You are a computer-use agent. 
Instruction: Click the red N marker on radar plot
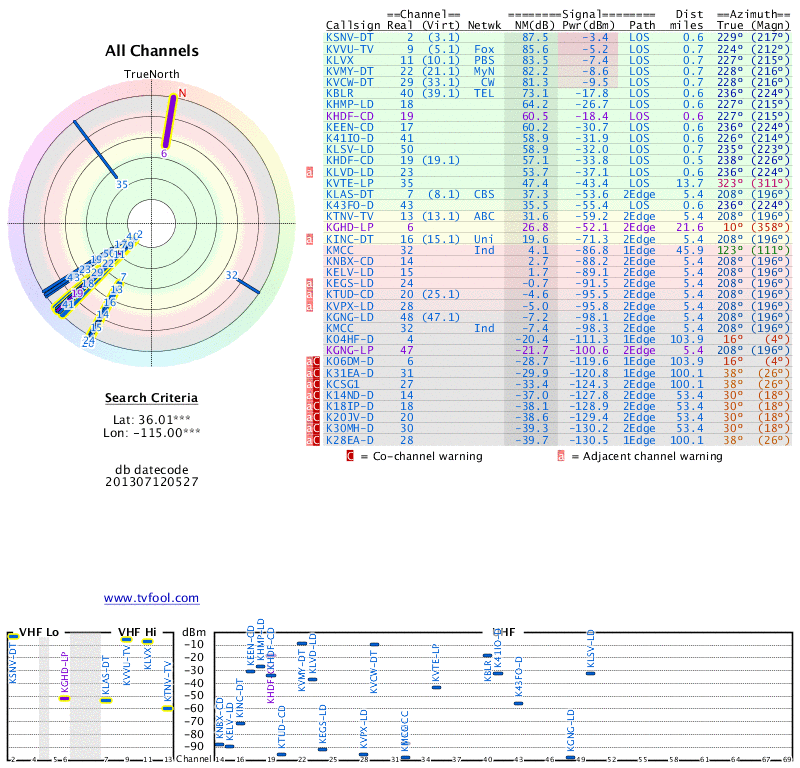coord(182,93)
